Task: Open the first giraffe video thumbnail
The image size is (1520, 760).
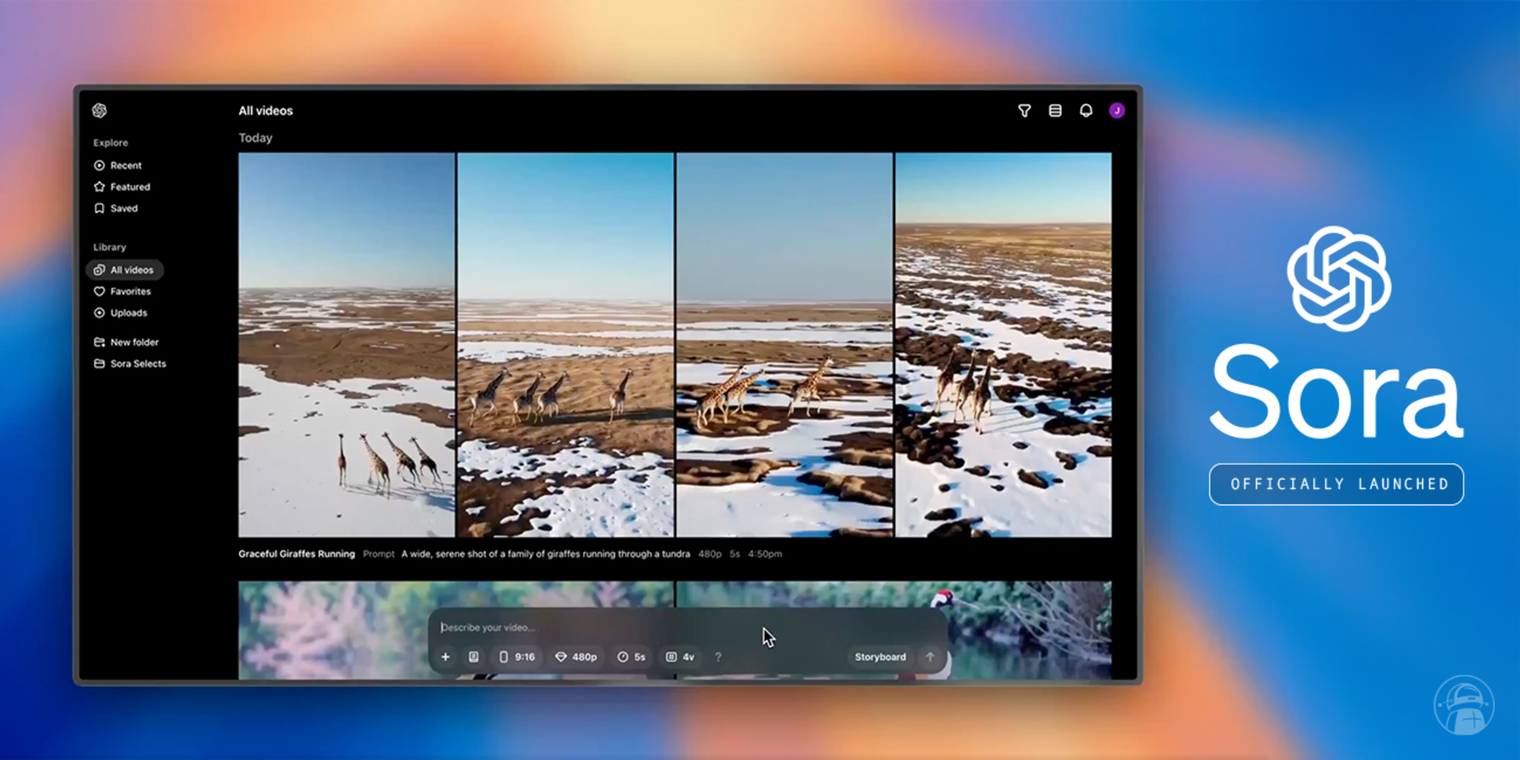Action: (346, 345)
